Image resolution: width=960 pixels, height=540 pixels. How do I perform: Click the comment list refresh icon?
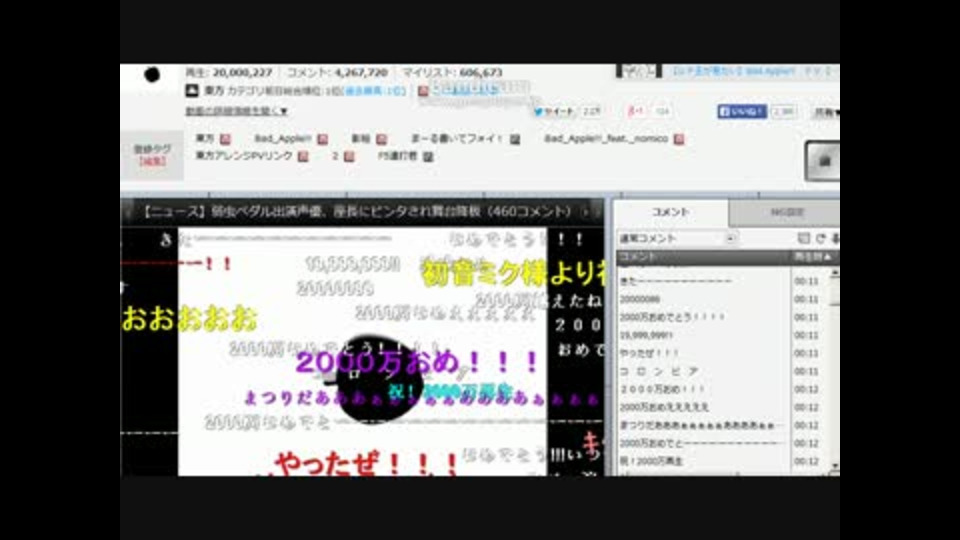[x=820, y=238]
